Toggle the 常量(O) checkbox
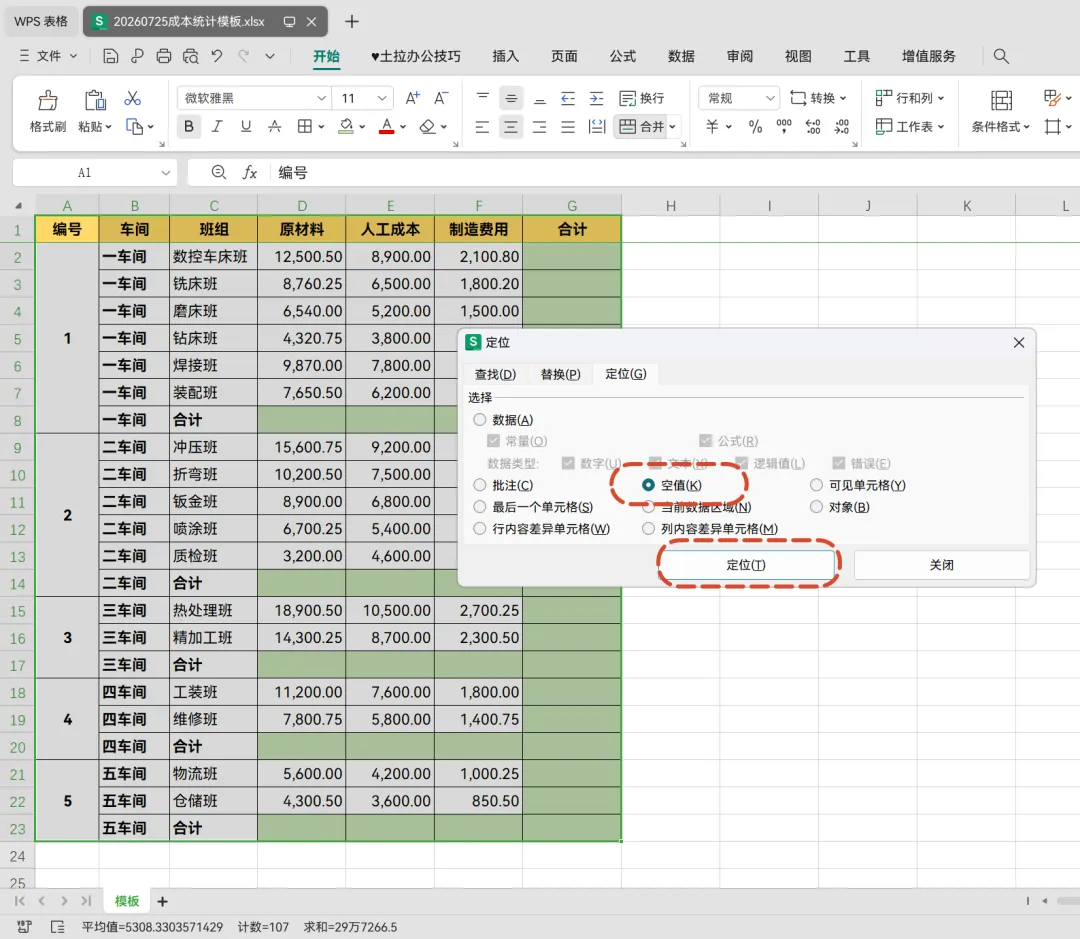 (493, 441)
